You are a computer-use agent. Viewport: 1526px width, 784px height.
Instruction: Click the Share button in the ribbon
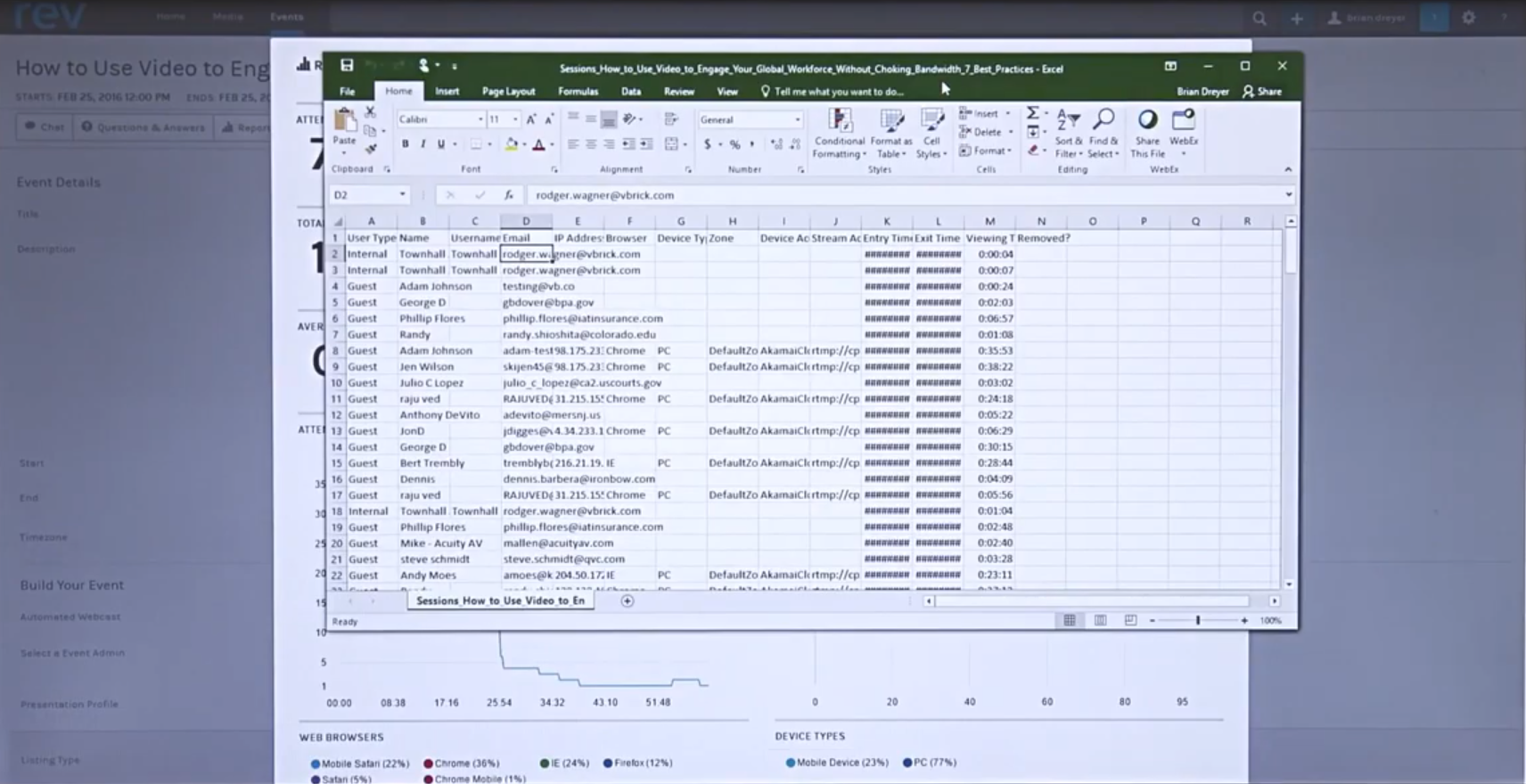coord(1262,91)
